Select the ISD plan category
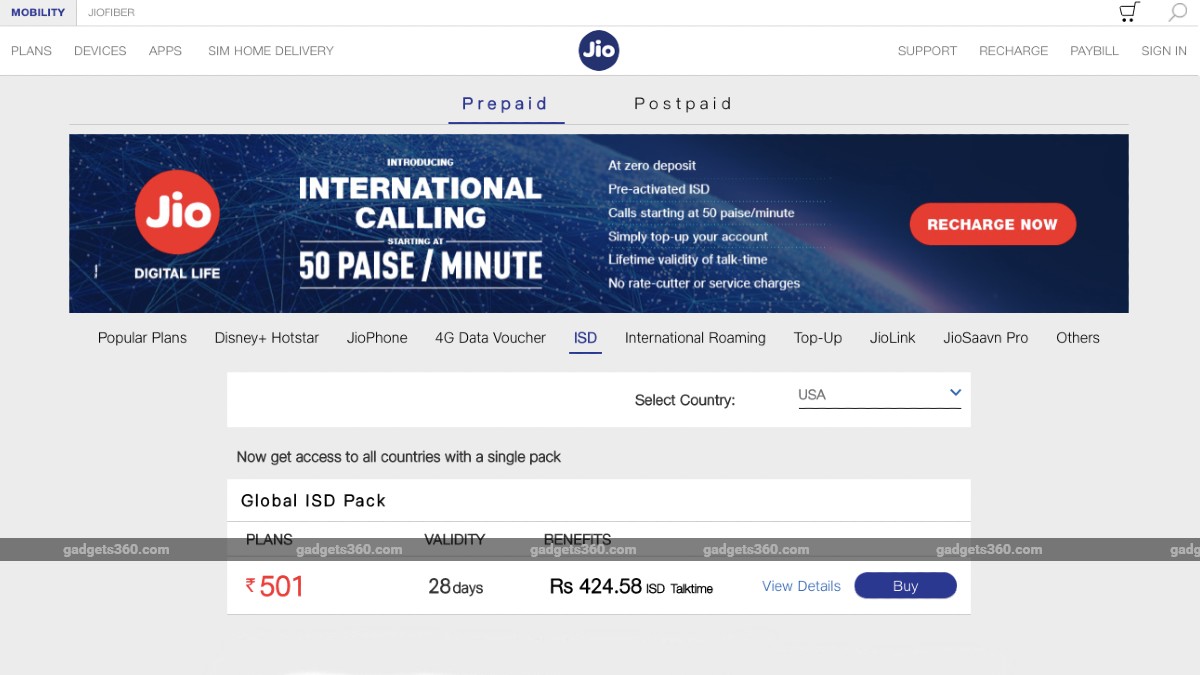Viewport: 1200px width, 675px height. pyautogui.click(x=585, y=338)
